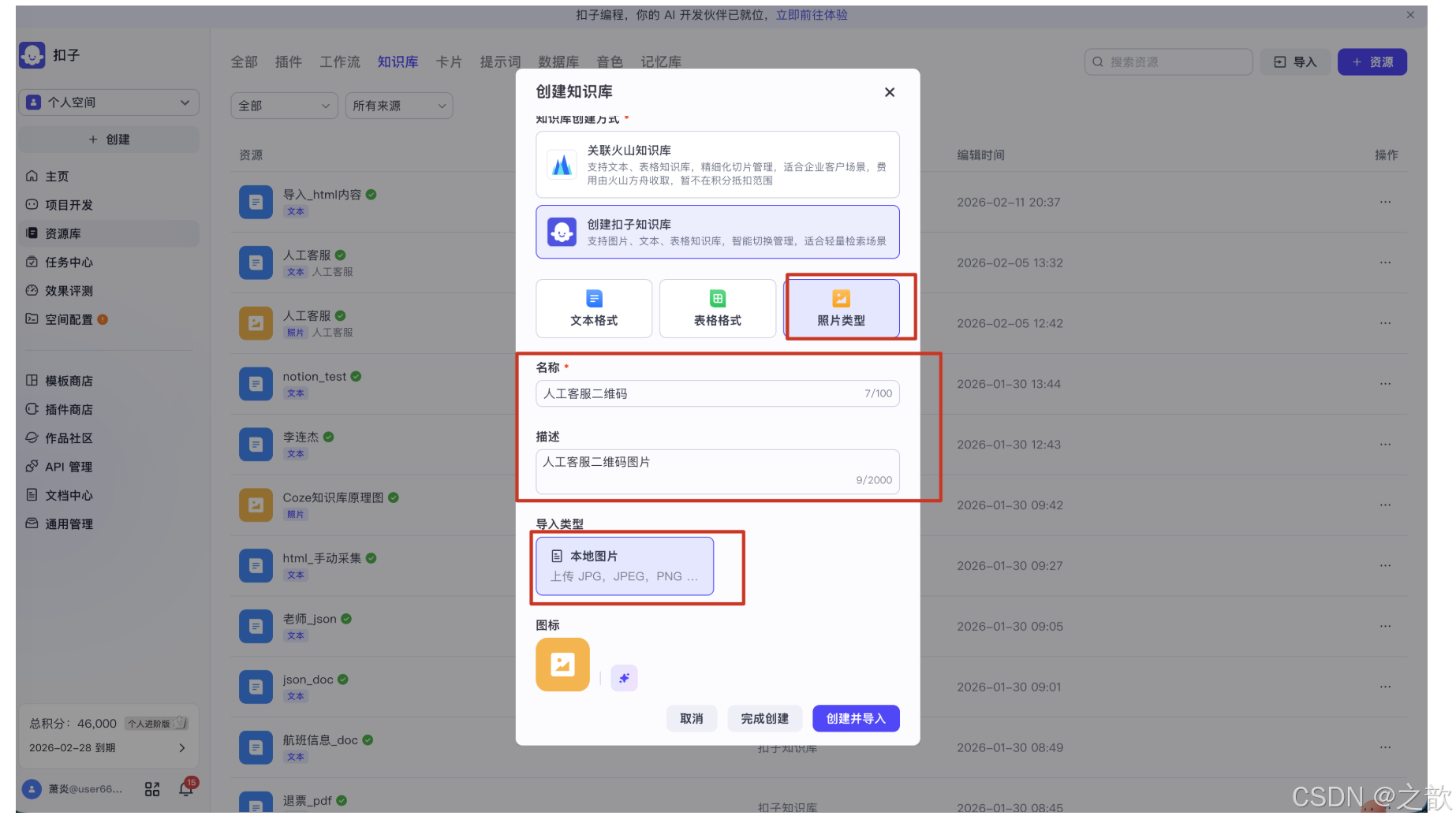Switch to the 全部 tab

coord(244,61)
